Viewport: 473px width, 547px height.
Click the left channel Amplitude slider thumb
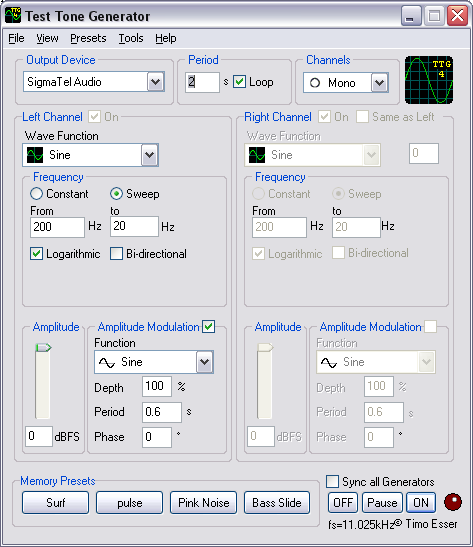tap(43, 347)
